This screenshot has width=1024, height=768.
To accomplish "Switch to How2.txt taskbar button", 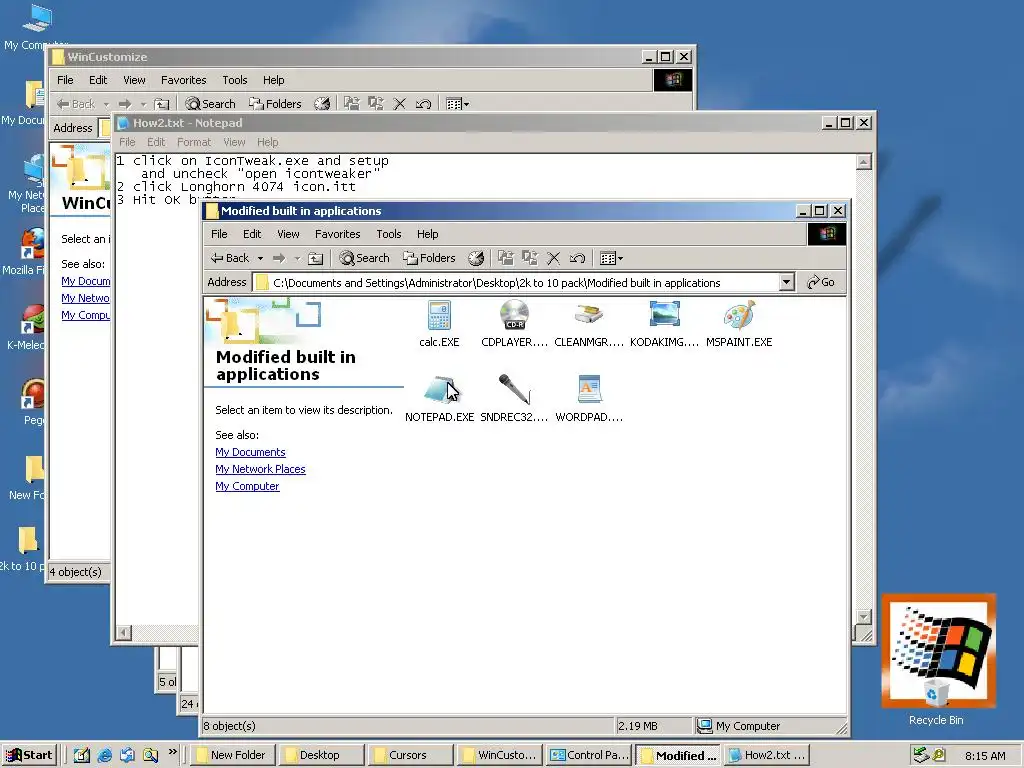I will tap(767, 755).
